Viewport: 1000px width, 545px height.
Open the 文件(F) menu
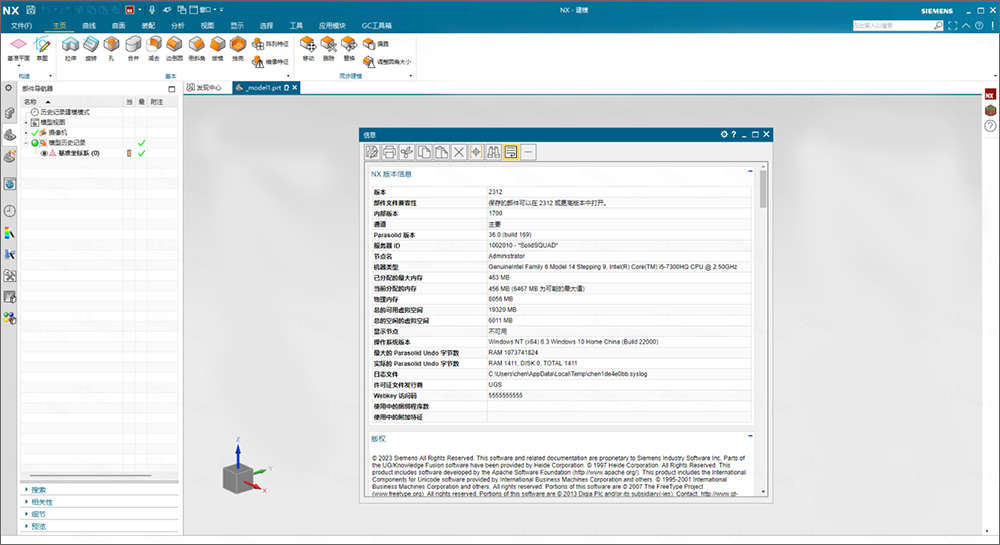(21, 24)
